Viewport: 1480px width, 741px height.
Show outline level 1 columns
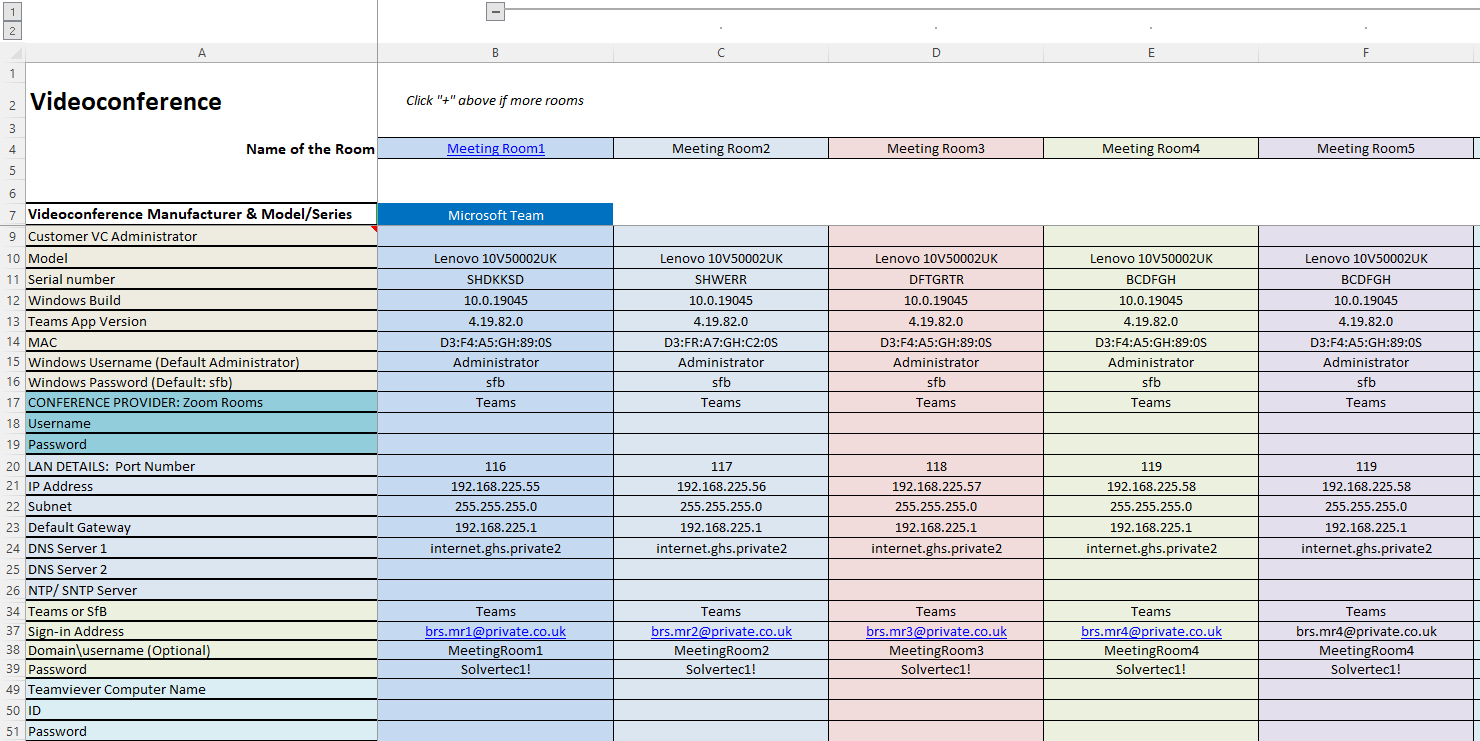[x=12, y=11]
